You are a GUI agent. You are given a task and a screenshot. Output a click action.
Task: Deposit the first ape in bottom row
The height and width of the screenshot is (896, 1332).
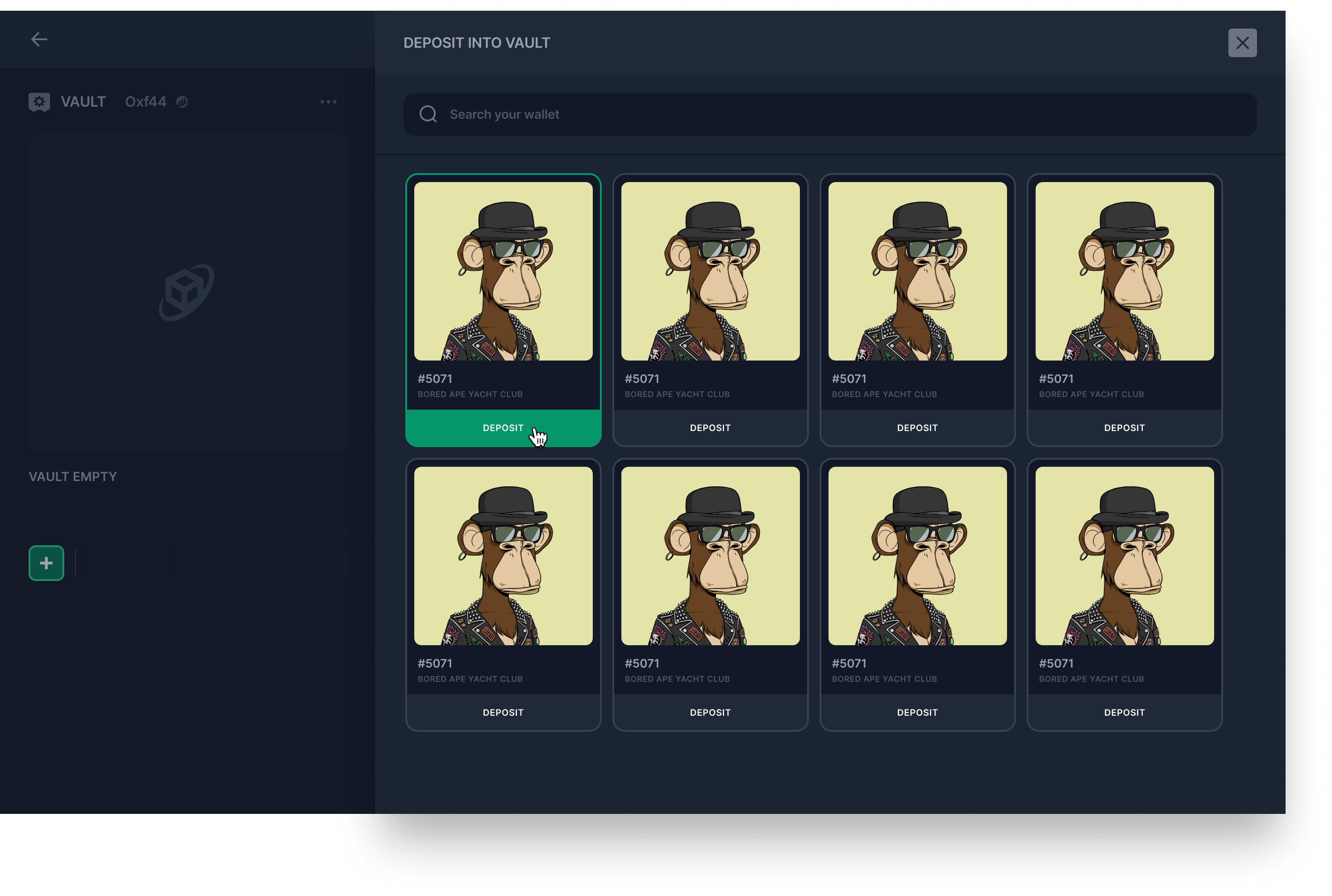pos(503,713)
